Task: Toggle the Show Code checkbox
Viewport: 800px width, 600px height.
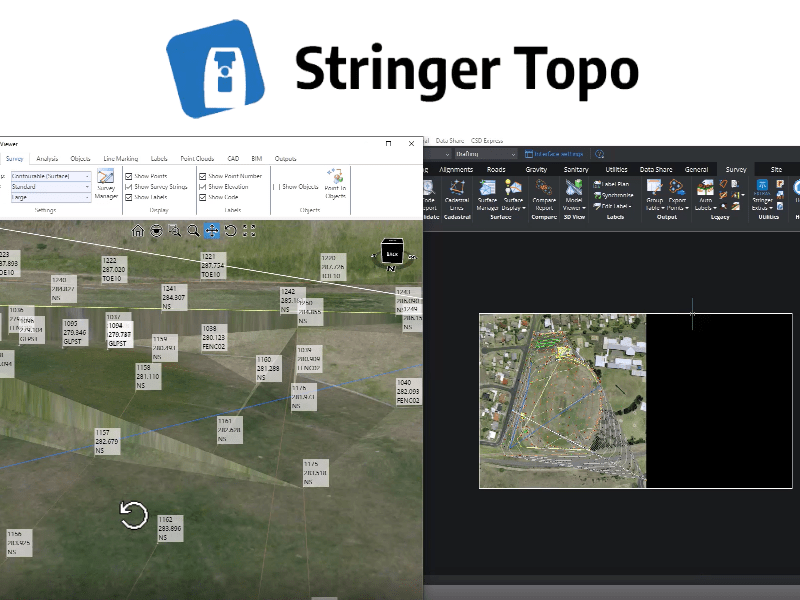Action: click(203, 197)
